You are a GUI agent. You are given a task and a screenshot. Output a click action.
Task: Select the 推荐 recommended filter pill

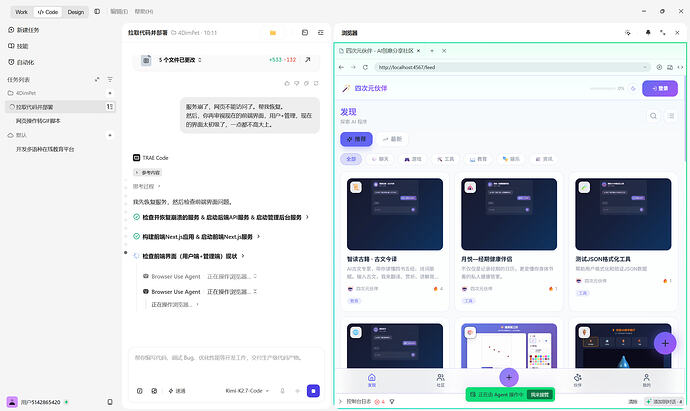click(356, 139)
